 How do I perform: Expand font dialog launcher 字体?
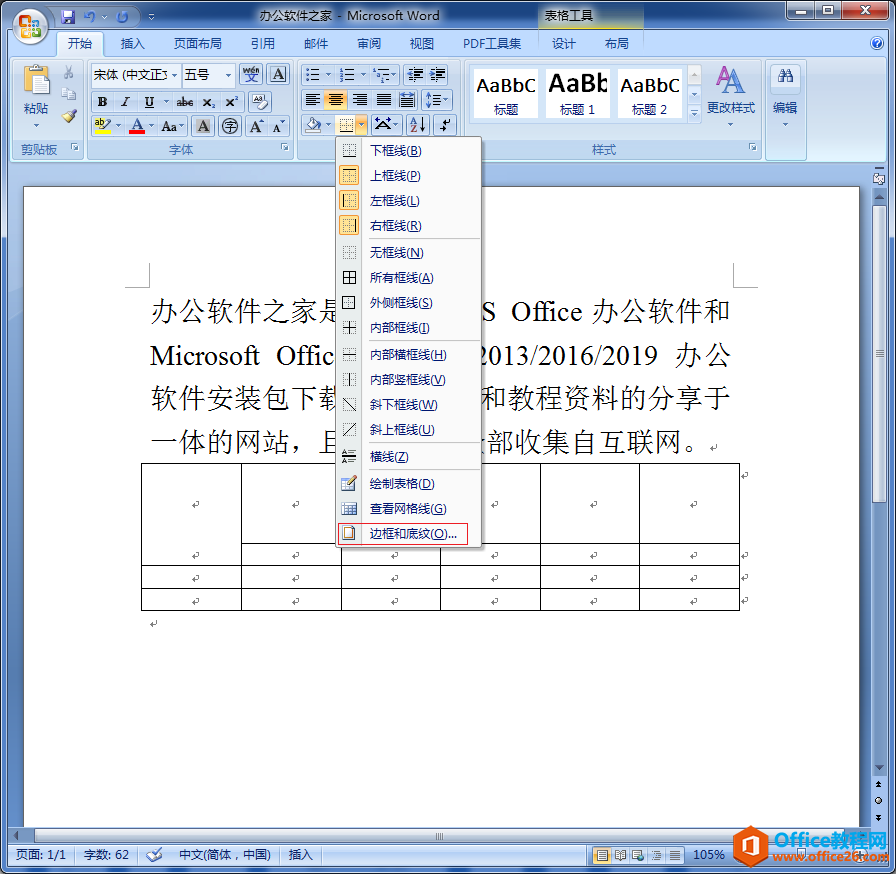285,147
